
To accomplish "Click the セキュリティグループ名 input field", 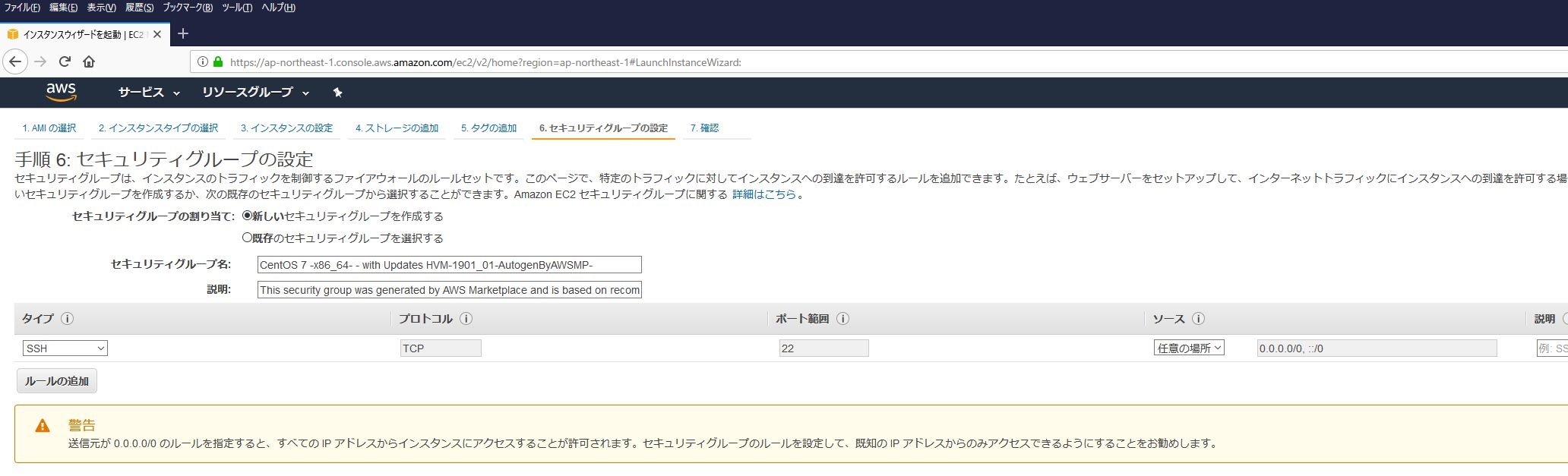I will tap(450, 264).
